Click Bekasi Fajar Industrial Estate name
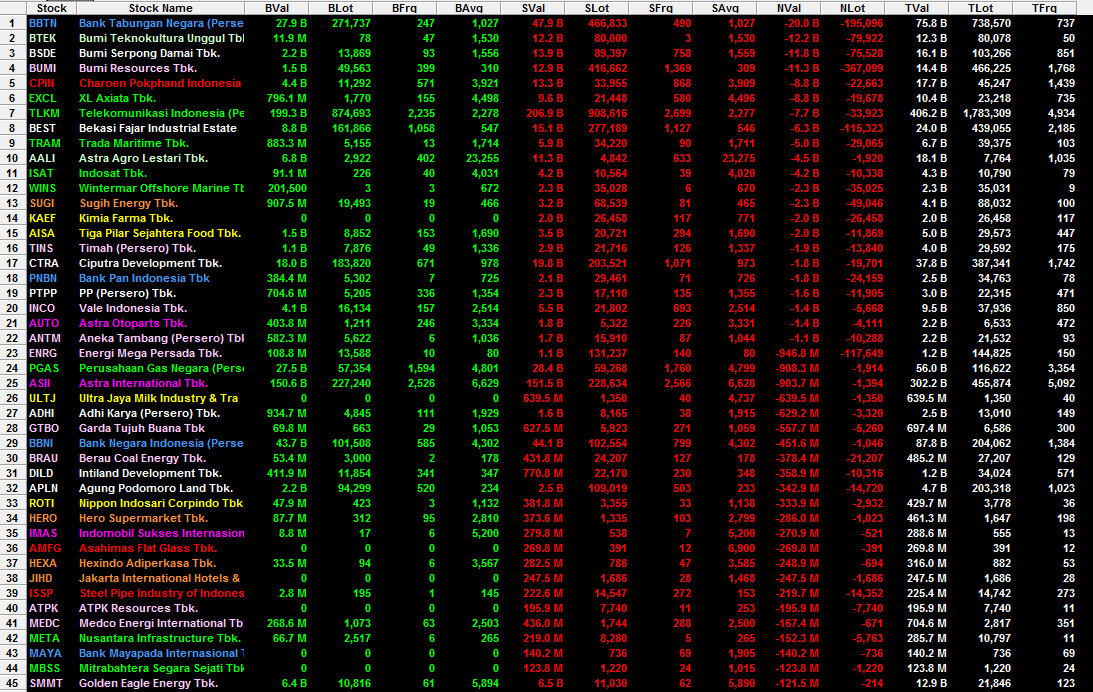1093x692 pixels. (158, 128)
